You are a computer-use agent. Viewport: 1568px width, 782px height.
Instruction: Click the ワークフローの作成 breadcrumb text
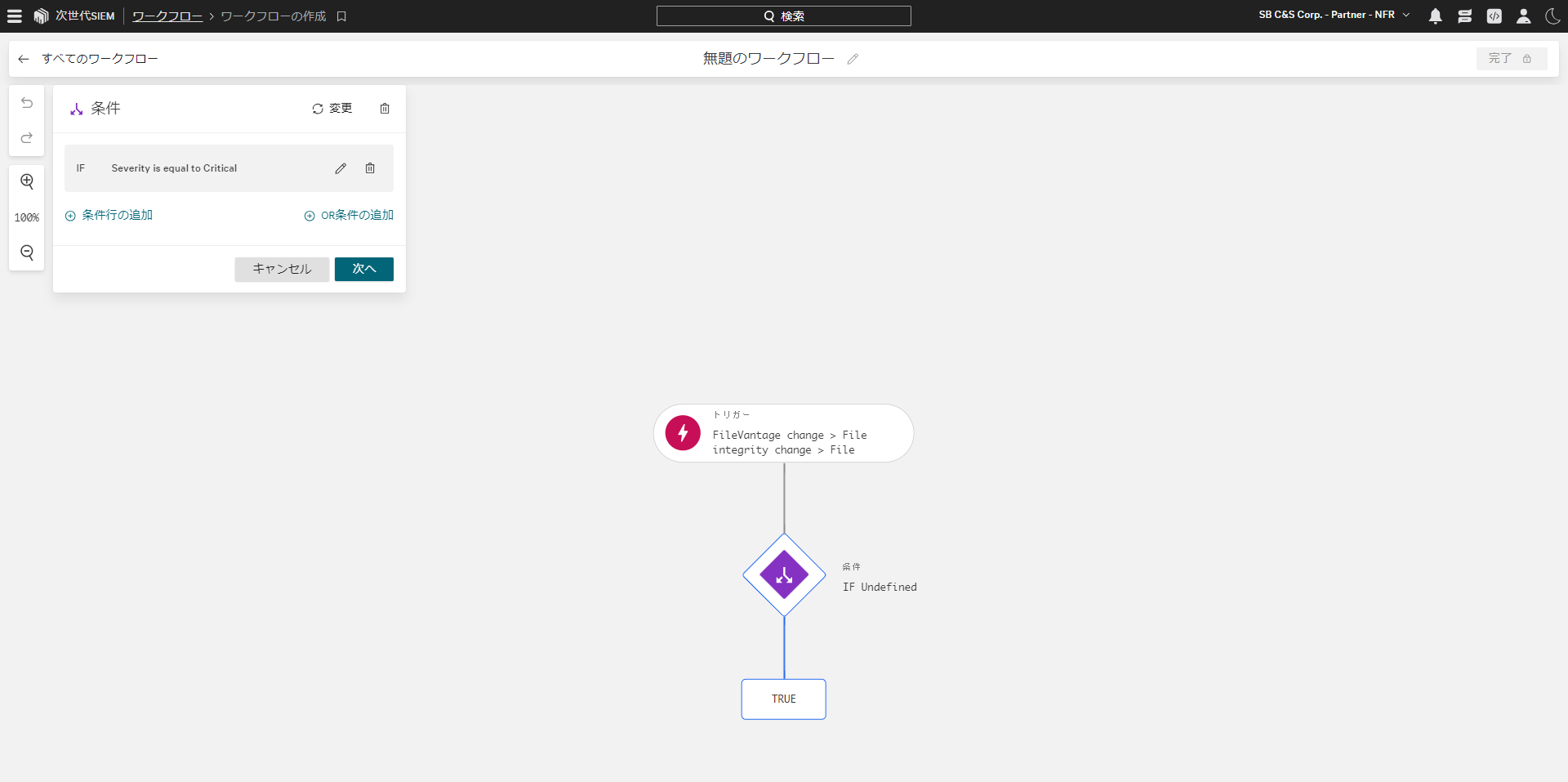274,16
